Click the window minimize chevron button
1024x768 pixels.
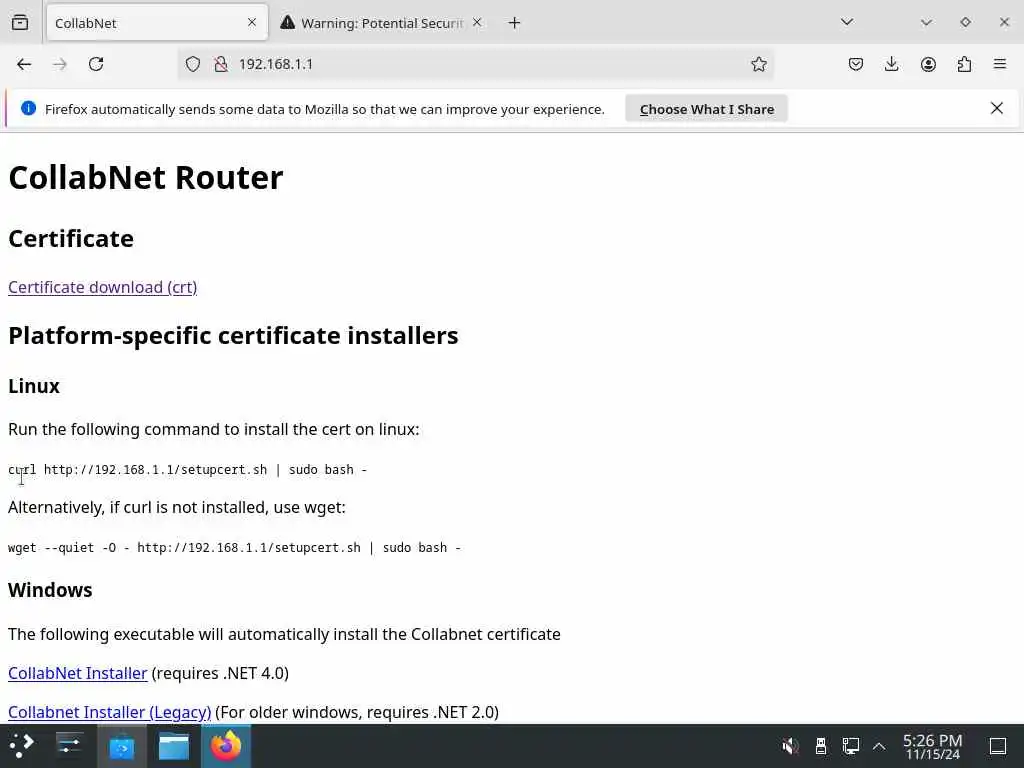coord(926,22)
